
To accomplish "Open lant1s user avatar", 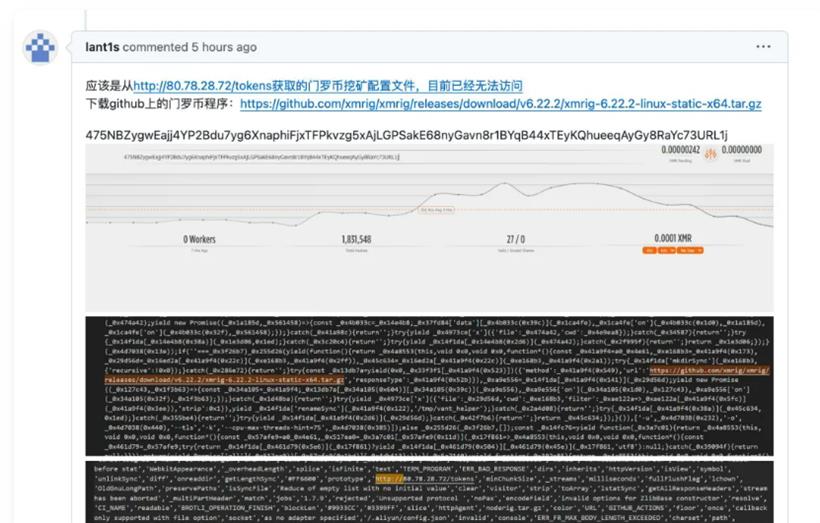I will tap(40, 48).
